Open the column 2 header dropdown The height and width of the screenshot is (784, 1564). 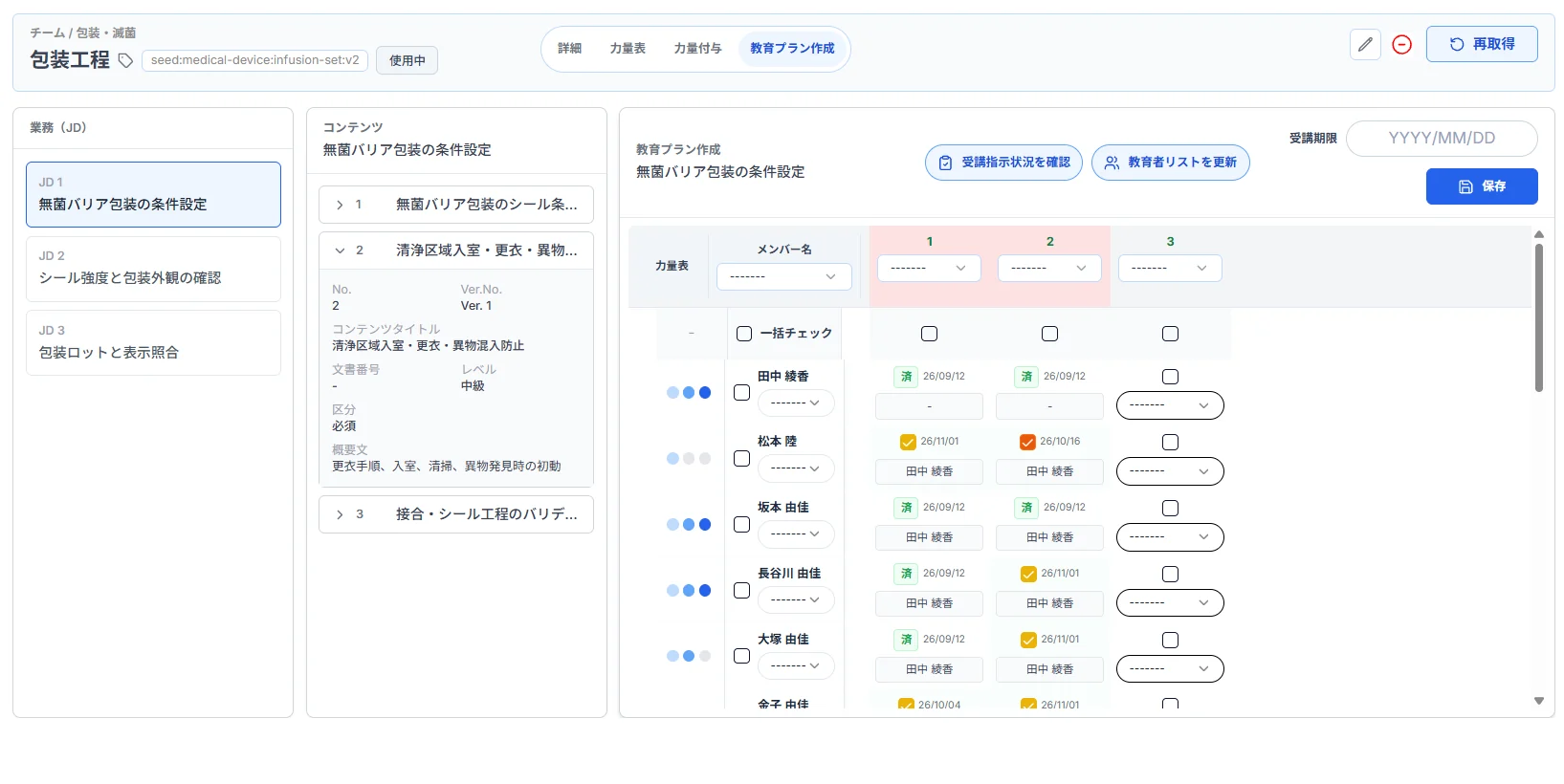(1049, 269)
